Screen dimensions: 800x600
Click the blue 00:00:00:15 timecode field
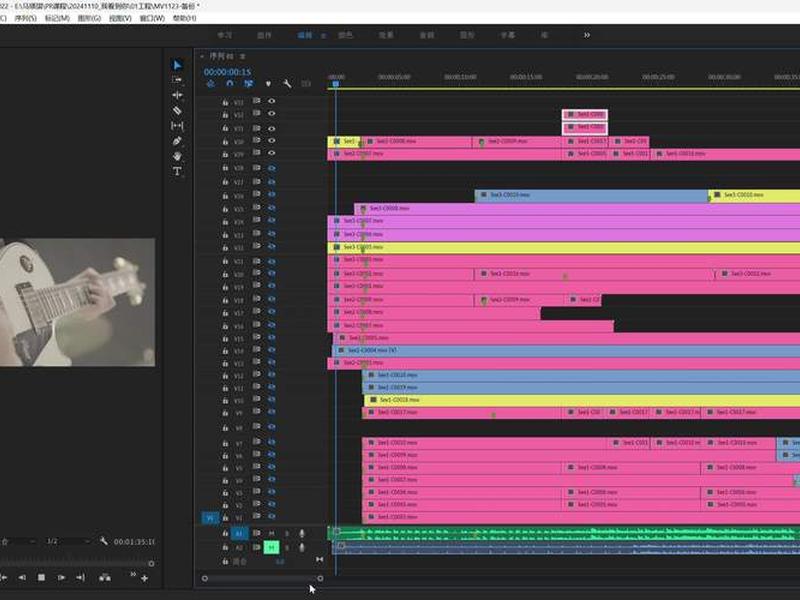coord(228,72)
